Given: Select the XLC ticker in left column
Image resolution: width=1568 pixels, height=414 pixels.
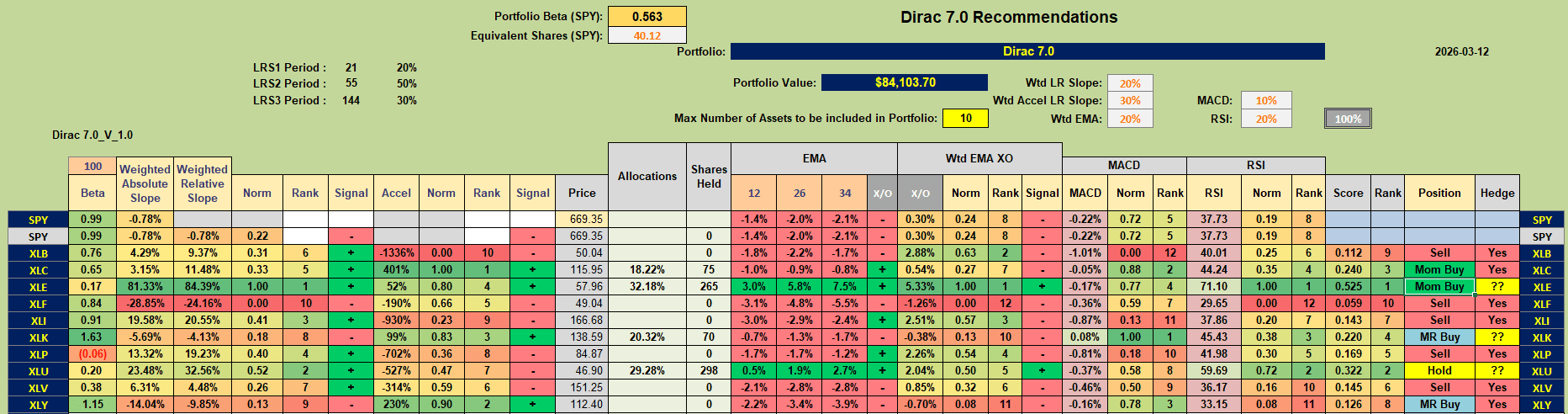Looking at the screenshot, I should (39, 270).
